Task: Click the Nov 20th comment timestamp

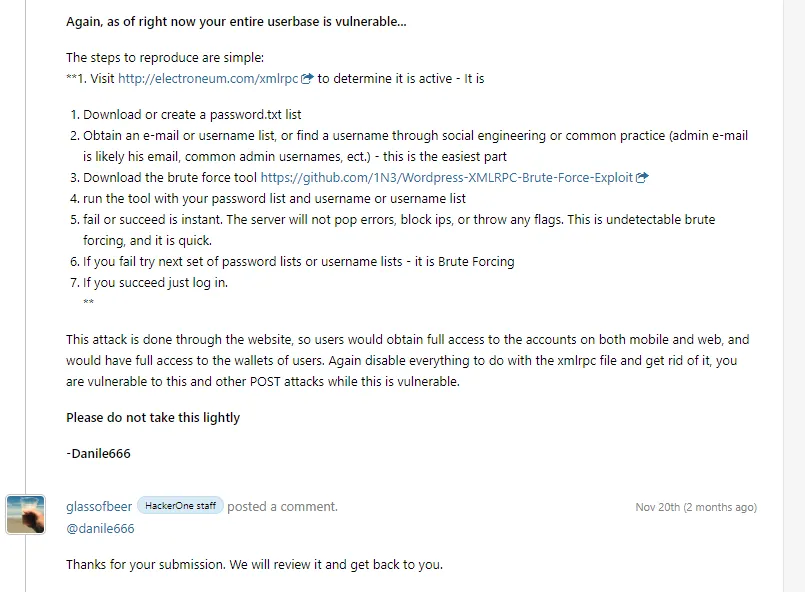Action: click(x=696, y=507)
